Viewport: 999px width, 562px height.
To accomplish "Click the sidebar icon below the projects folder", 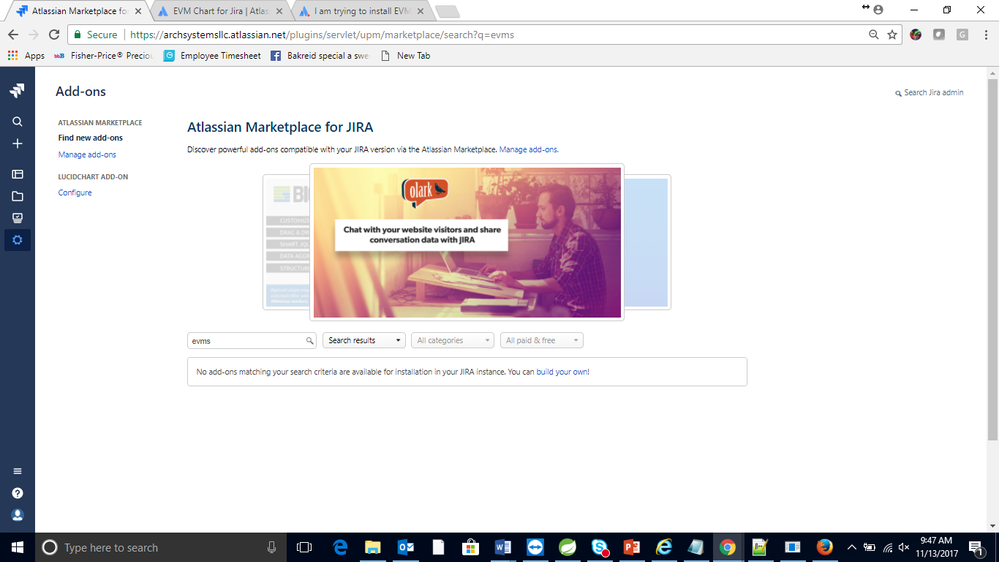I will click(x=17, y=218).
